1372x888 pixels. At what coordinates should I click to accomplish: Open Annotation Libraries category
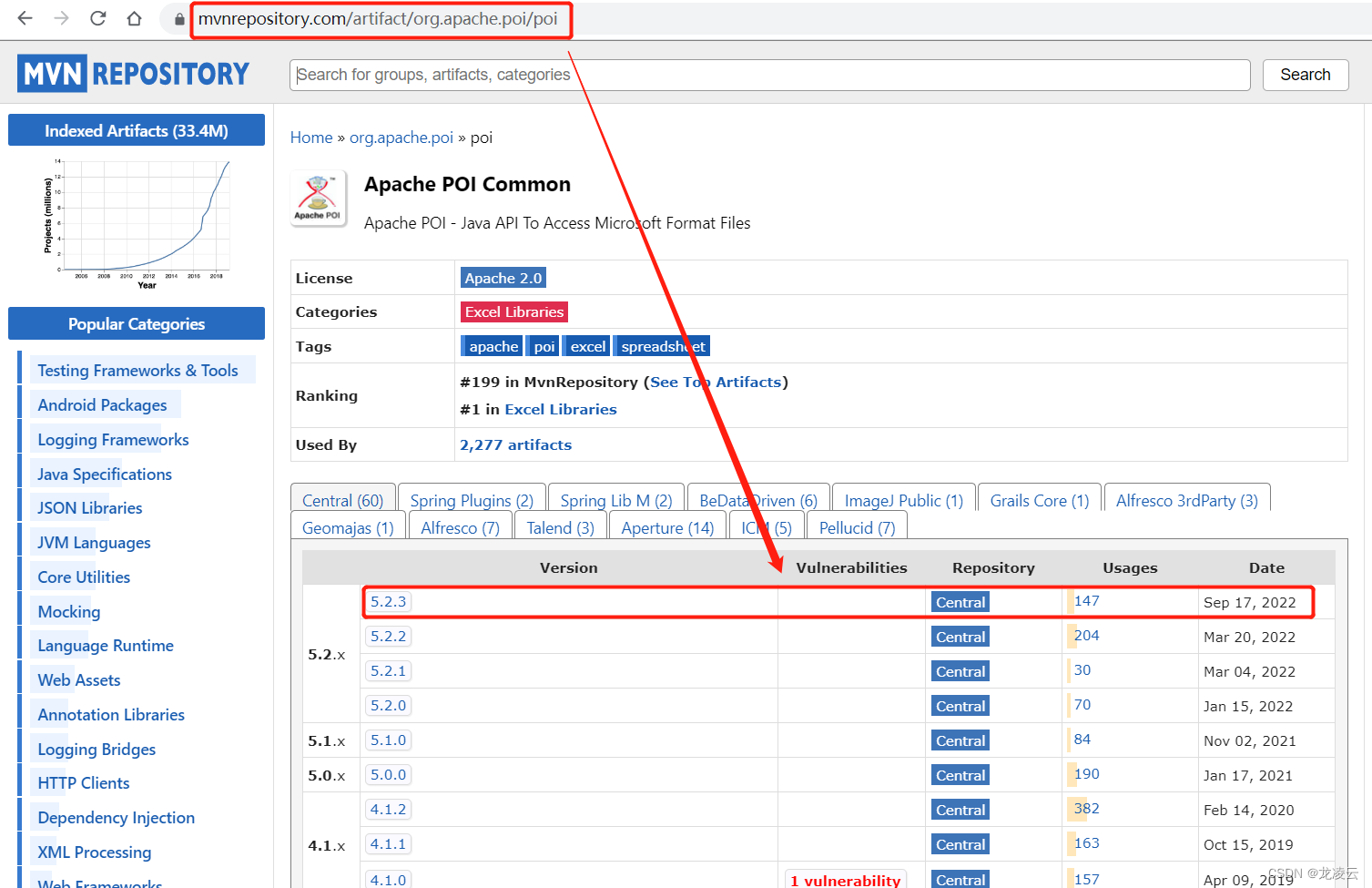111,715
